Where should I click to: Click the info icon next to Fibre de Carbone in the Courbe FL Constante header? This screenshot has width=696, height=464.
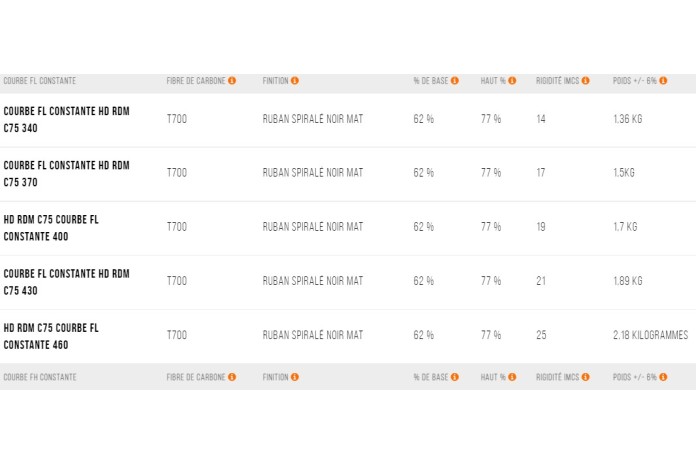tap(232, 81)
